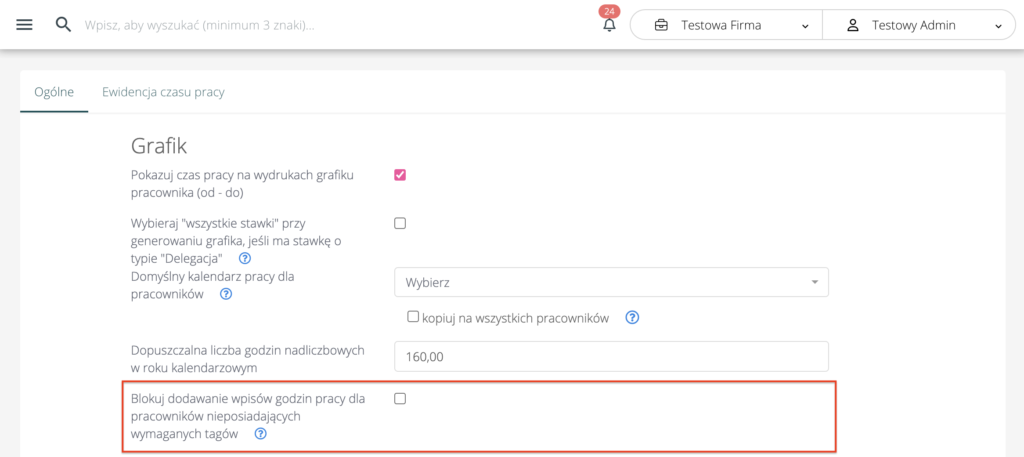
Task: Enable Wybieraj "wszystkie stawki" checkbox
Action: pyautogui.click(x=400, y=223)
